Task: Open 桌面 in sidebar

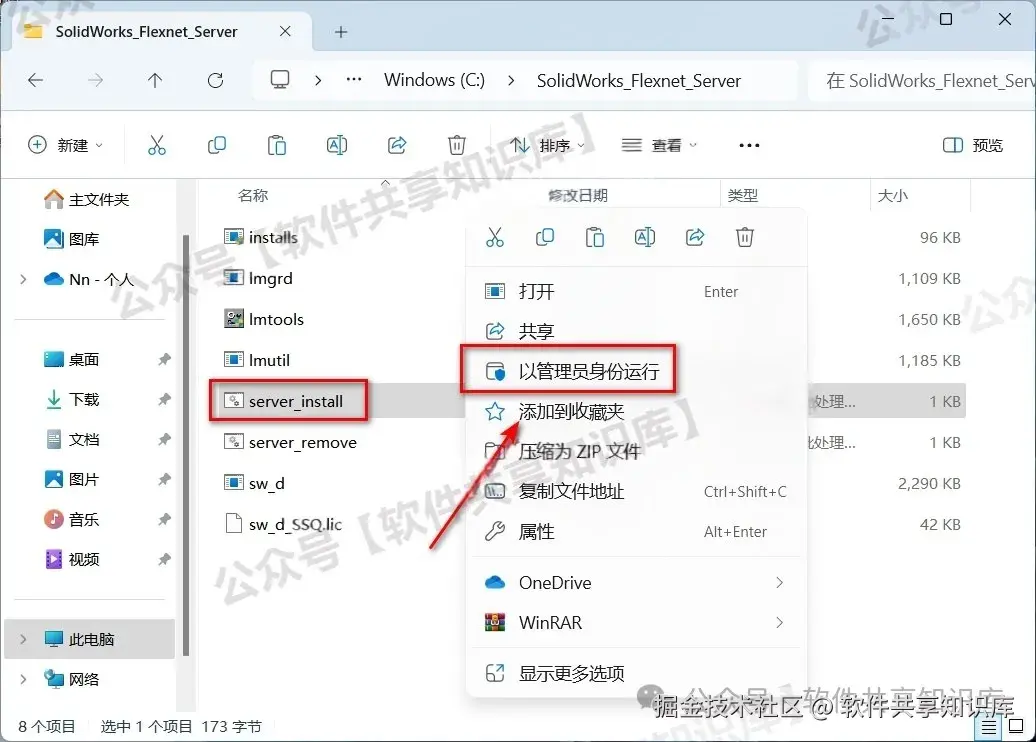Action: 71,359
